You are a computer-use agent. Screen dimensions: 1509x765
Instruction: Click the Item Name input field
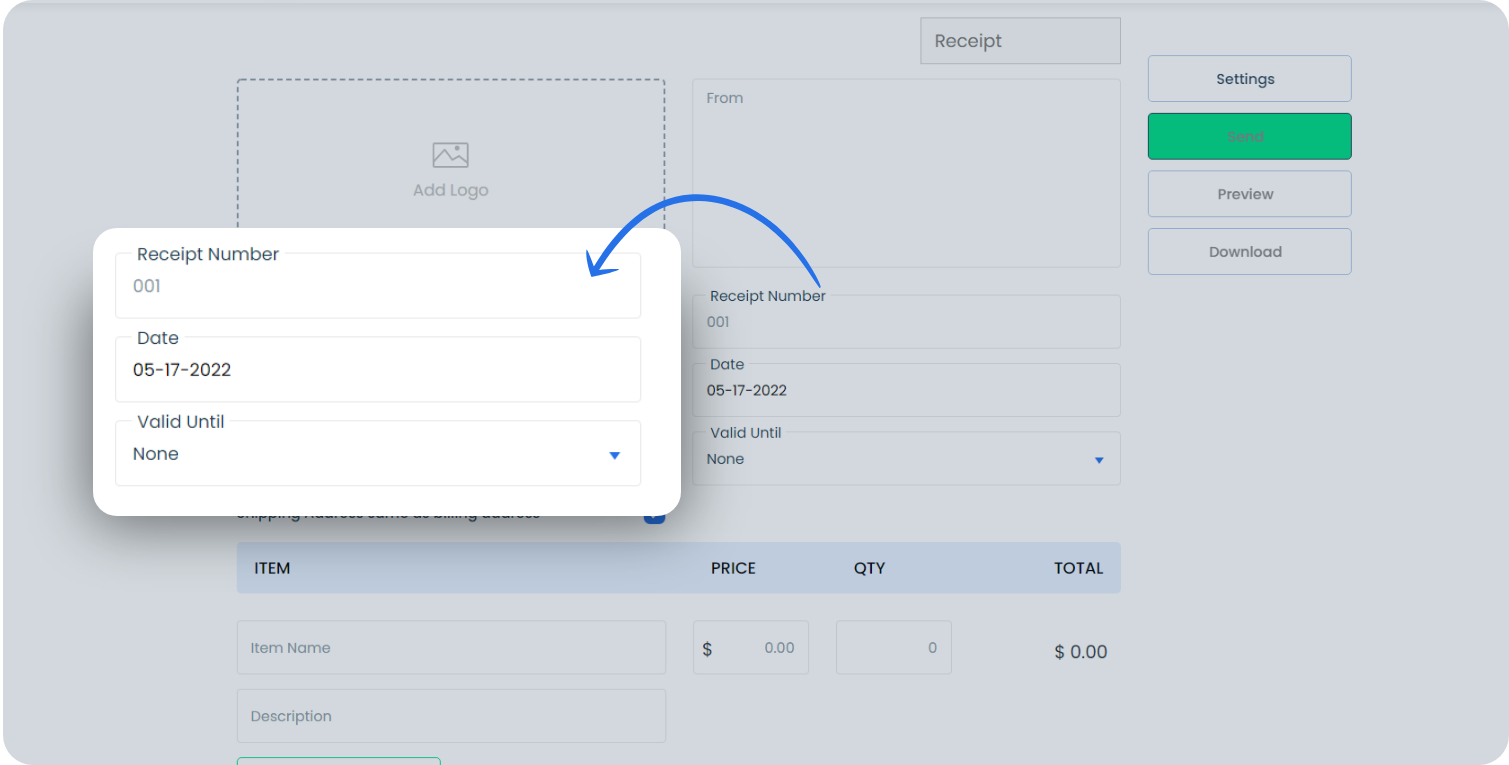(x=450, y=647)
